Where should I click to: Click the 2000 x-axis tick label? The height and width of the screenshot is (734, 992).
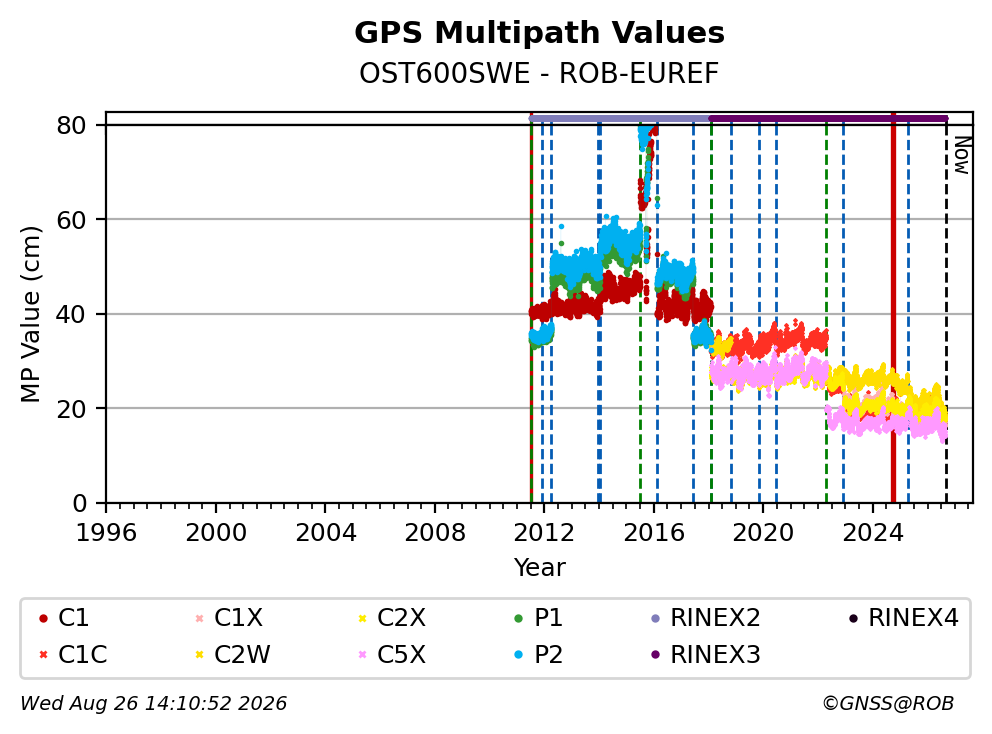click(x=216, y=533)
